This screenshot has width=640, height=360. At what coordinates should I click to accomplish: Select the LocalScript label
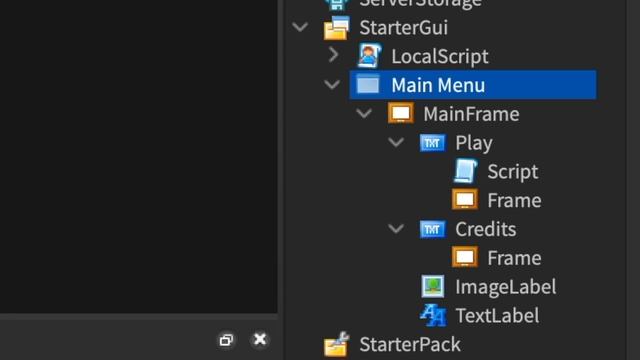tap(440, 57)
